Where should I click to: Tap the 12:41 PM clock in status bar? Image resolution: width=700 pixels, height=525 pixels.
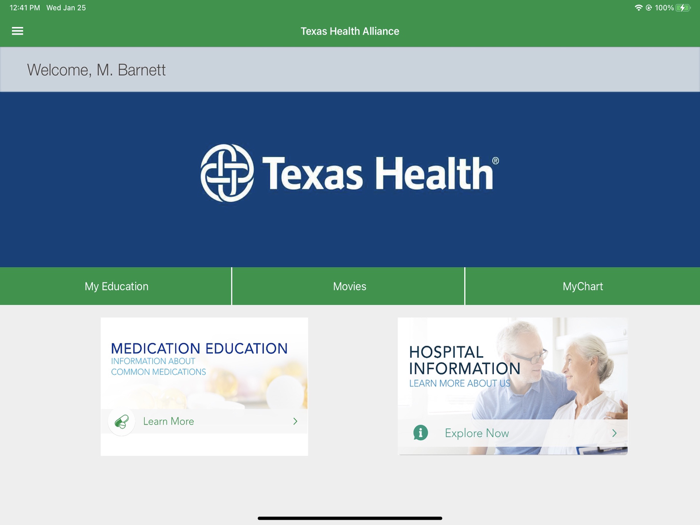click(x=25, y=8)
